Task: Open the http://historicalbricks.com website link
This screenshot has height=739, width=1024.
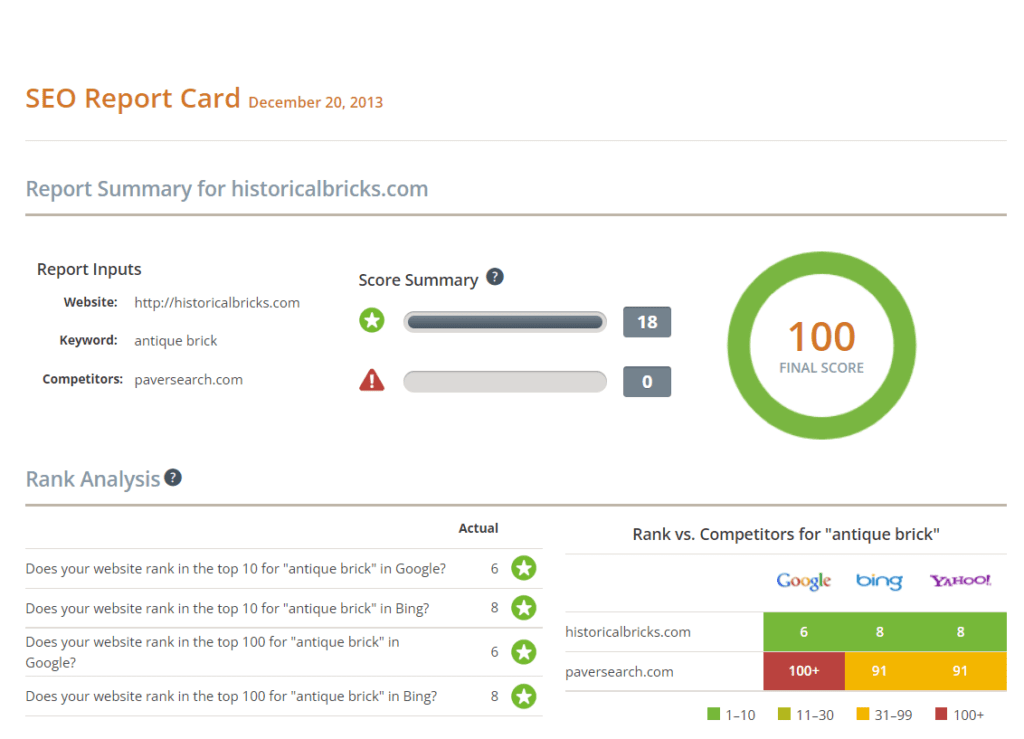Action: click(x=217, y=303)
